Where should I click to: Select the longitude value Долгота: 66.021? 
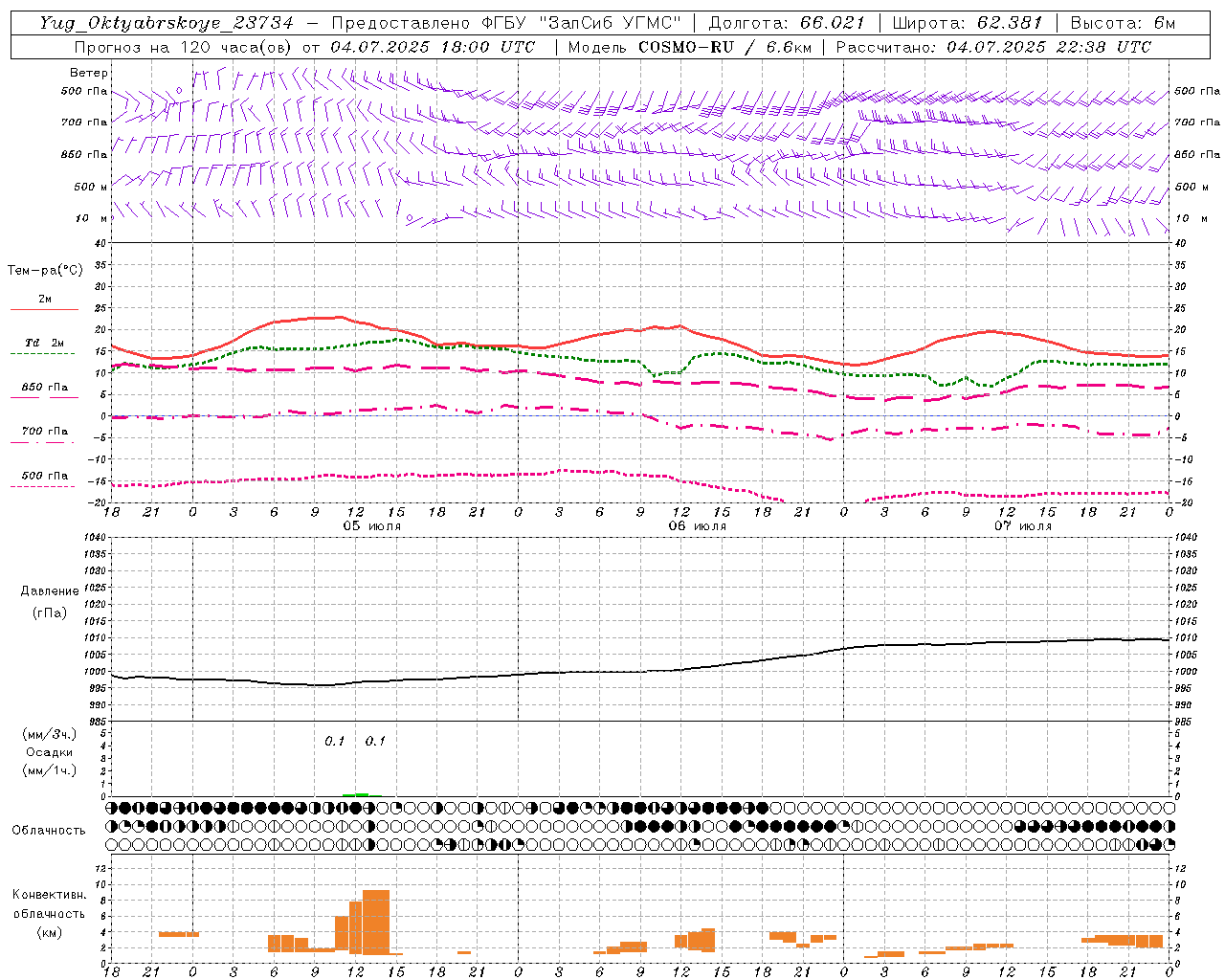coord(787,23)
